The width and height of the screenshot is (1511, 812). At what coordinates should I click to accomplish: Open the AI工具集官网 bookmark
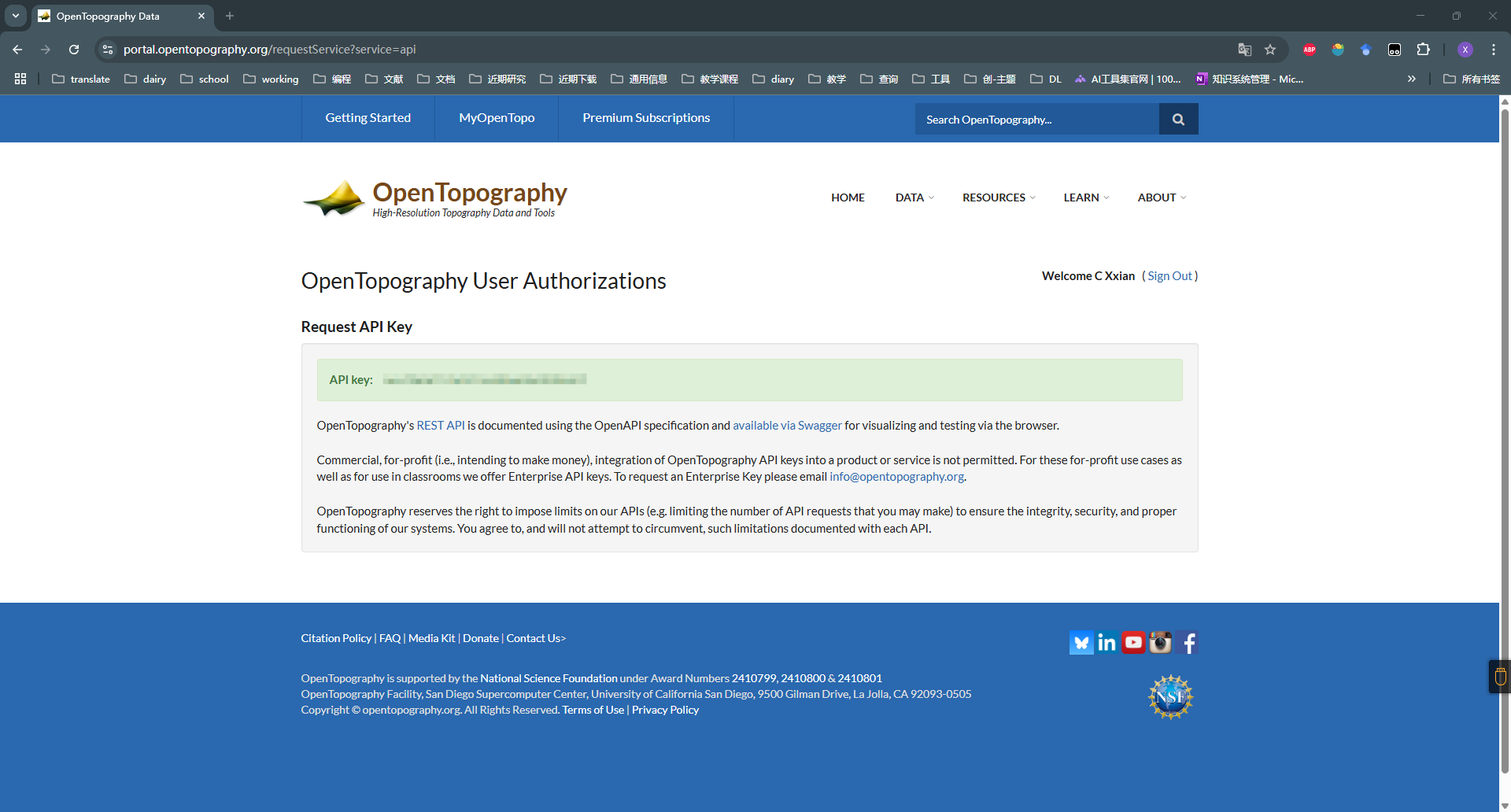click(1128, 79)
